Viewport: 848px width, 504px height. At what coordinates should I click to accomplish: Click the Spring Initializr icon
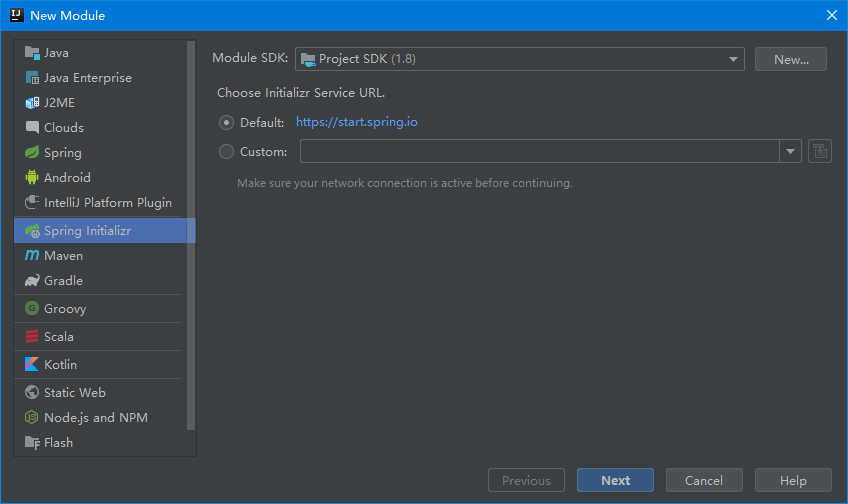coord(32,231)
